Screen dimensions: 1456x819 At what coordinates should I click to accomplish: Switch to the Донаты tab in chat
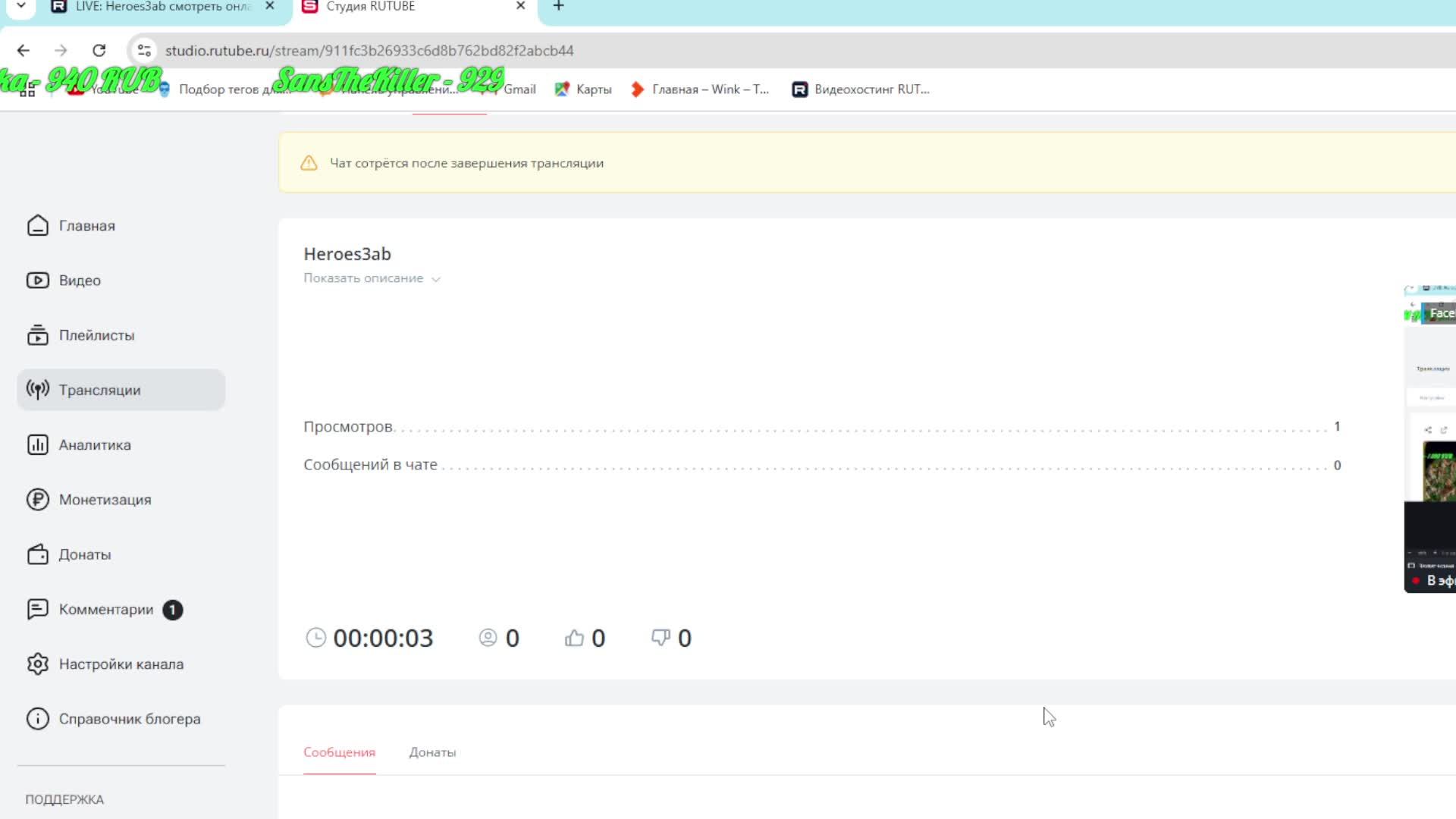[x=432, y=752]
